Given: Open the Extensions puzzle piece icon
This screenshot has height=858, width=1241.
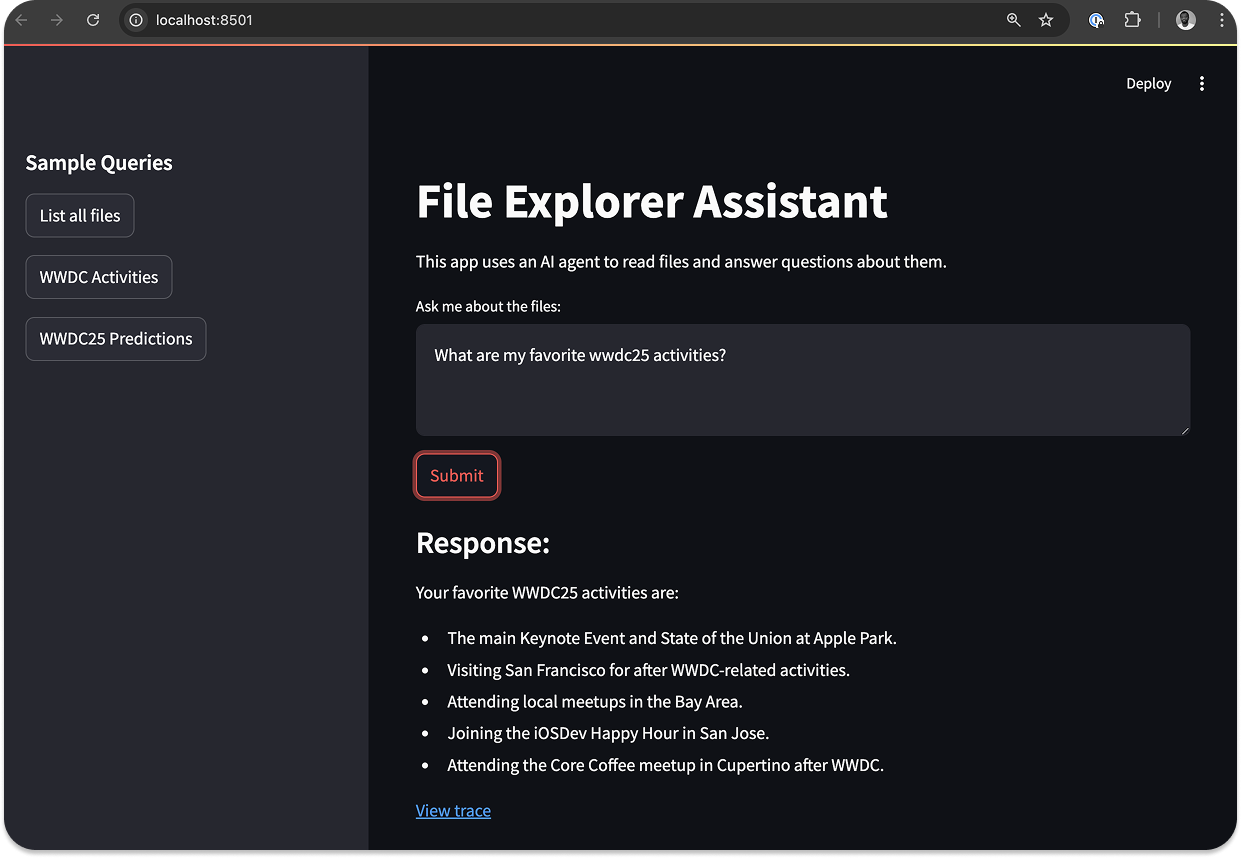Looking at the screenshot, I should click(x=1132, y=20).
